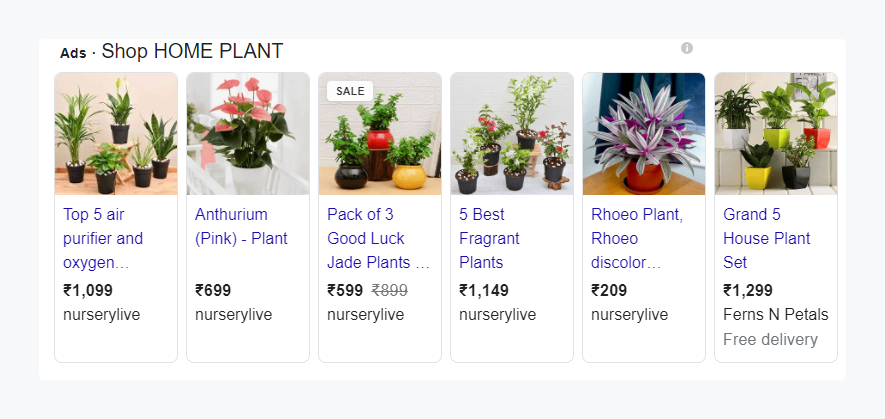The width and height of the screenshot is (885, 419).
Task: Click the ₹209 Rhoeo plant price
Action: click(609, 291)
